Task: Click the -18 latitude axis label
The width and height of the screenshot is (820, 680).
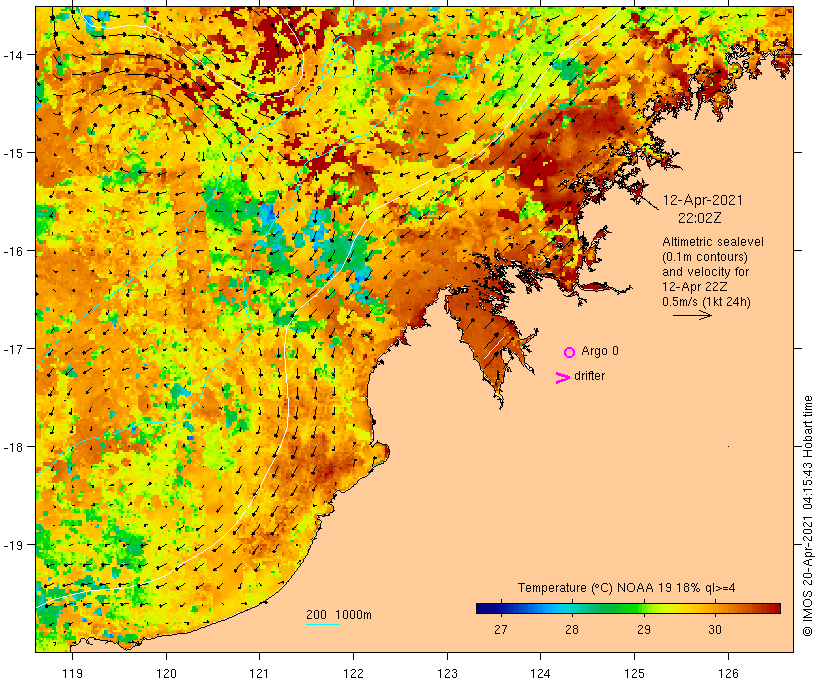Action: pyautogui.click(x=13, y=447)
